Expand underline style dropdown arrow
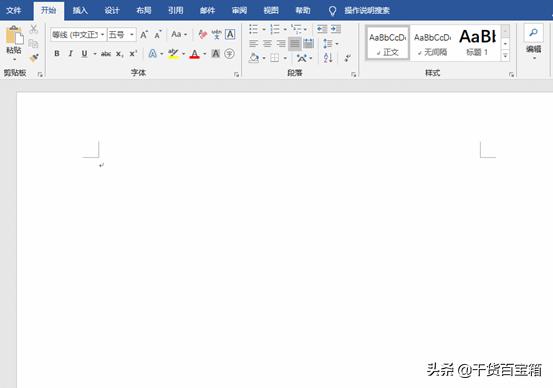The width and height of the screenshot is (553, 388). pyautogui.click(x=95, y=54)
